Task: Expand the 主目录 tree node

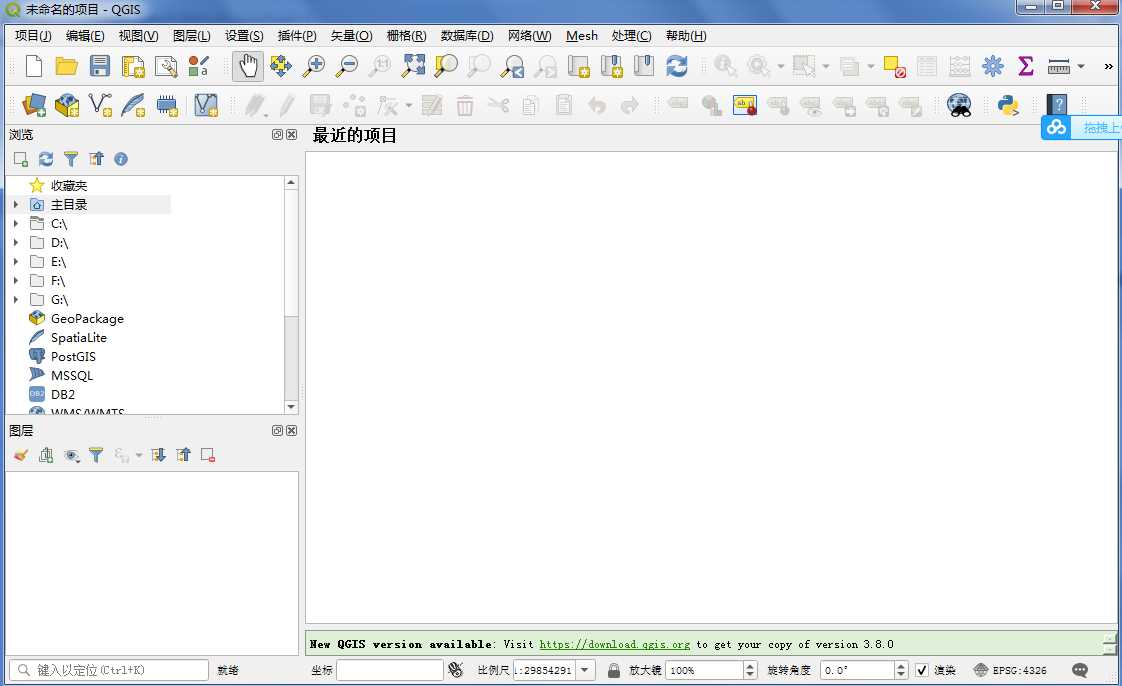Action: click(16, 205)
